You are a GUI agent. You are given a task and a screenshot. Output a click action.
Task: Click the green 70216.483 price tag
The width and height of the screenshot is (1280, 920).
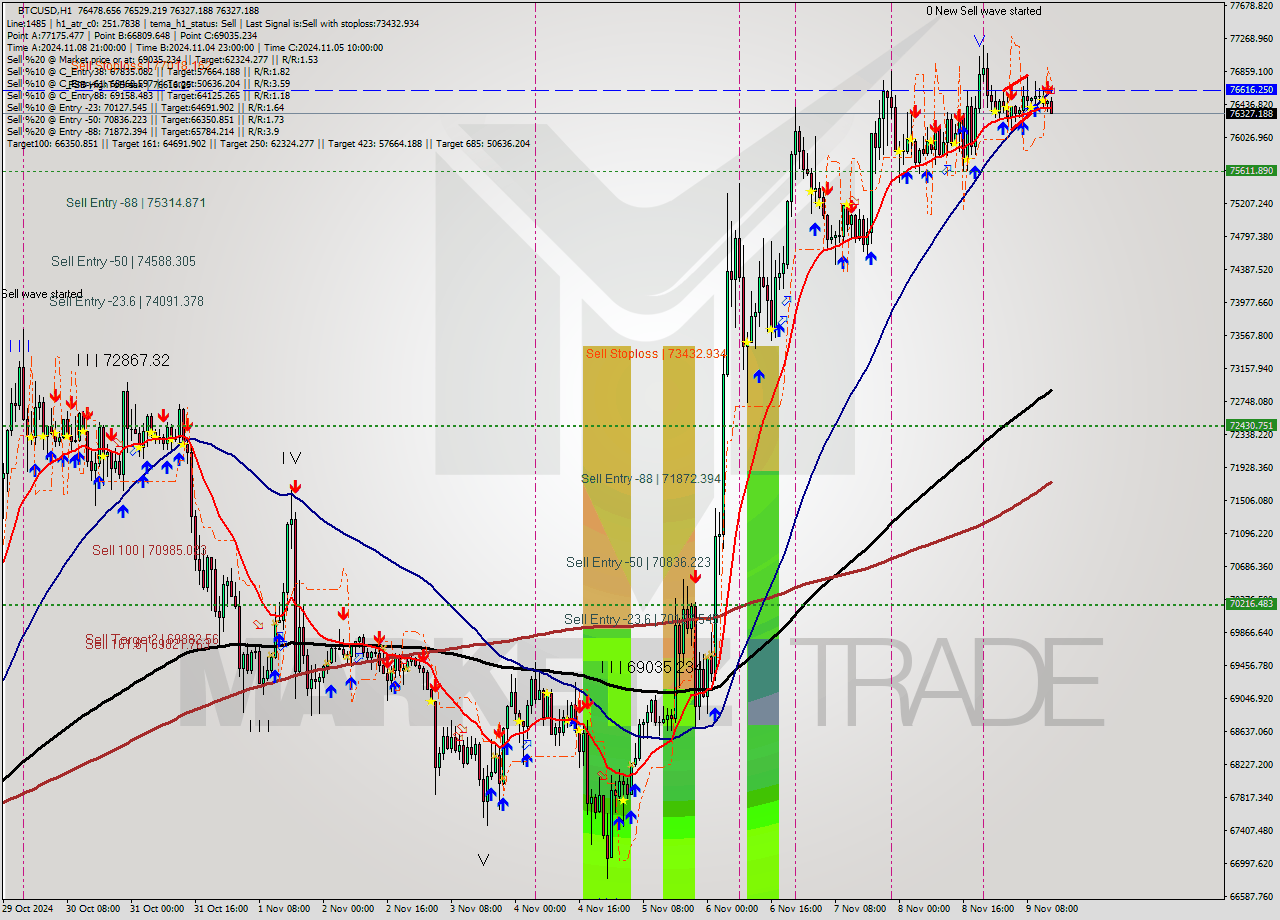point(1251,603)
